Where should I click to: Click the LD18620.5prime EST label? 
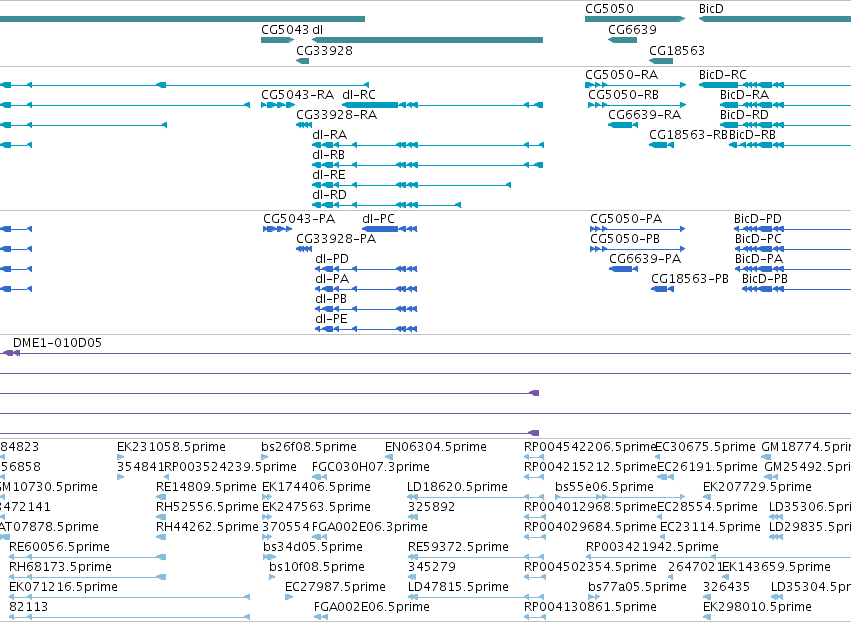coord(457,487)
